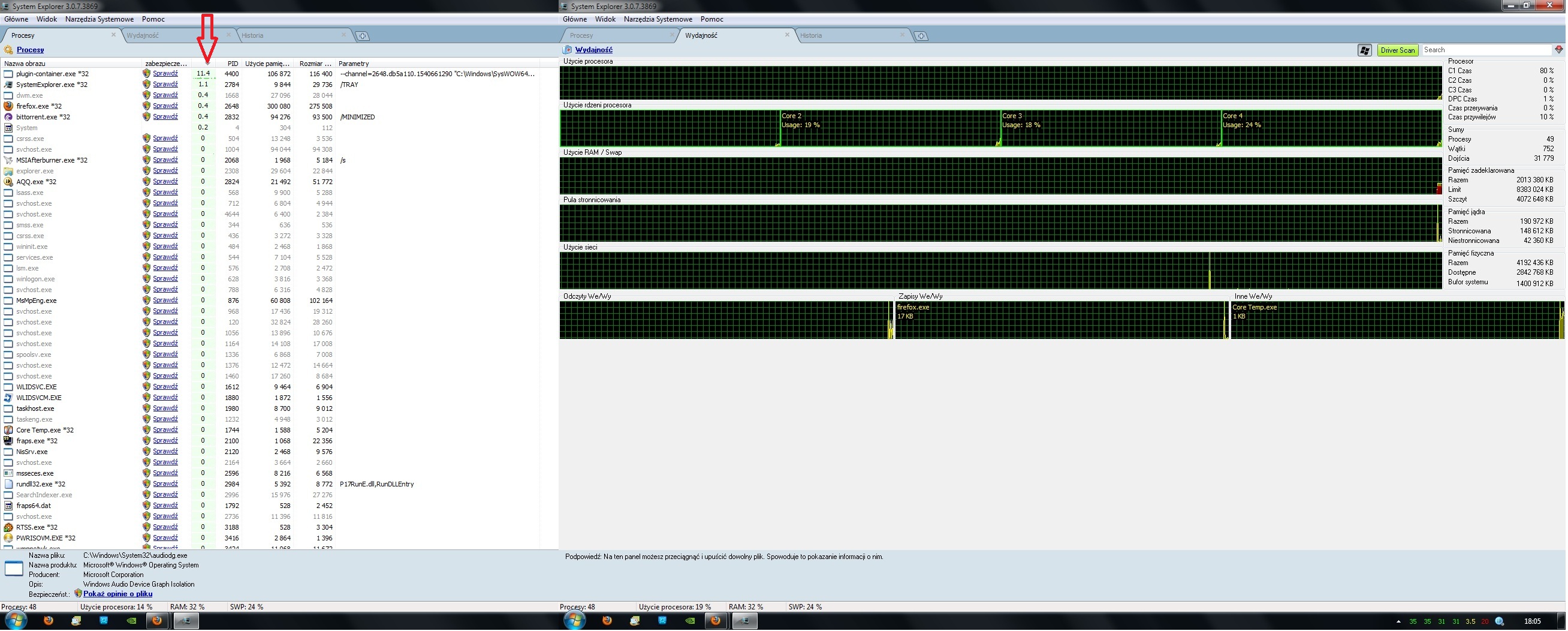The height and width of the screenshot is (631, 1568).
Task: Click the Windows logo toolbar button
Action: tap(1365, 50)
